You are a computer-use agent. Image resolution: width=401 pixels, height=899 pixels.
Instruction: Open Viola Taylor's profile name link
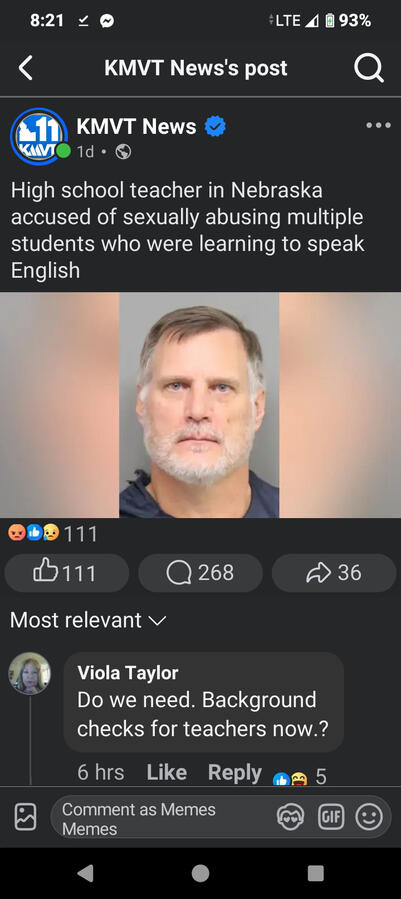(x=128, y=673)
